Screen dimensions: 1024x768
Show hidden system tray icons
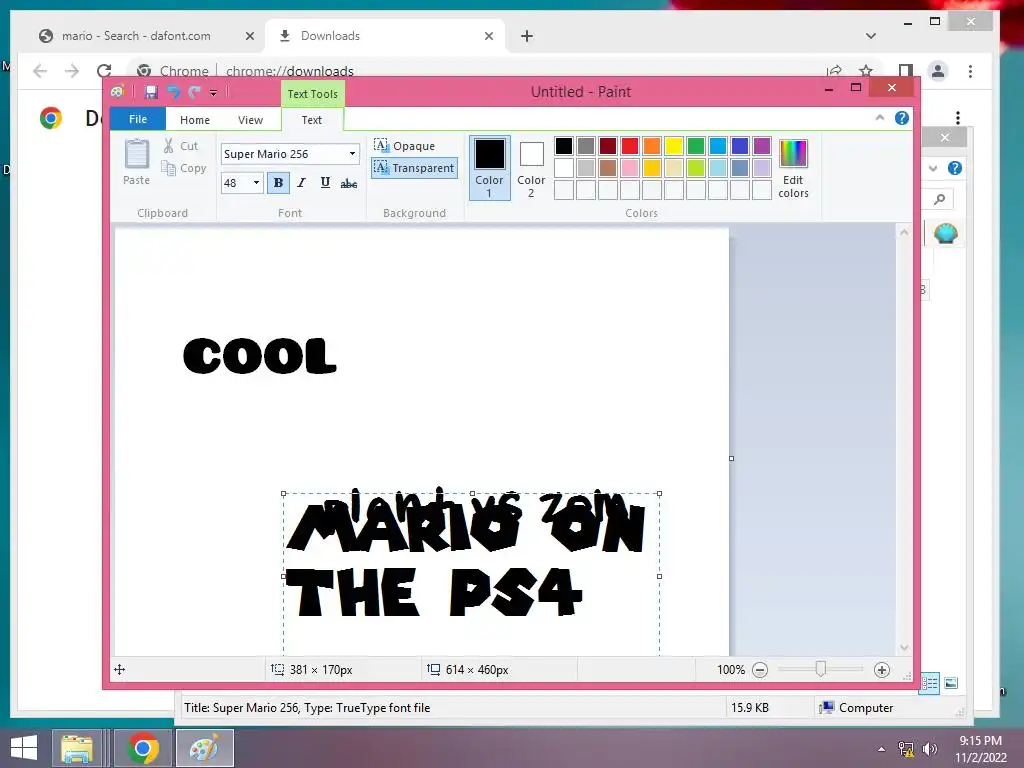(x=882, y=749)
